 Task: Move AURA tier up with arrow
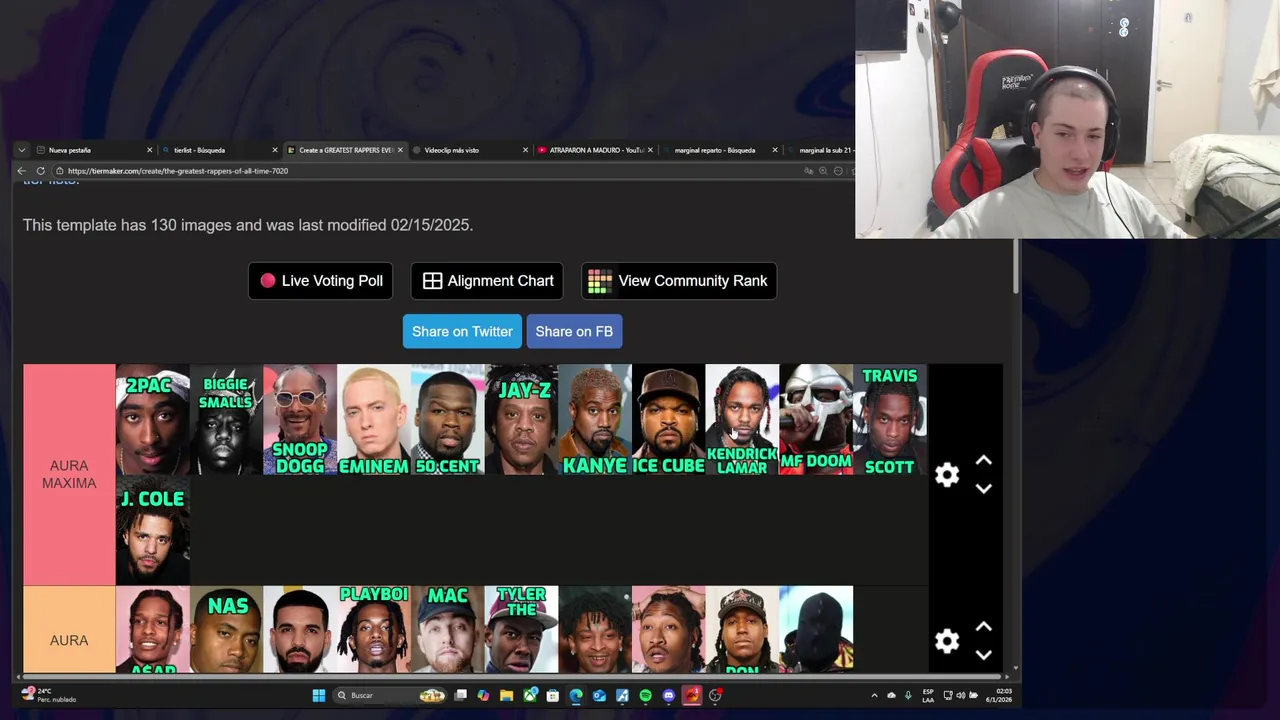coord(983,627)
